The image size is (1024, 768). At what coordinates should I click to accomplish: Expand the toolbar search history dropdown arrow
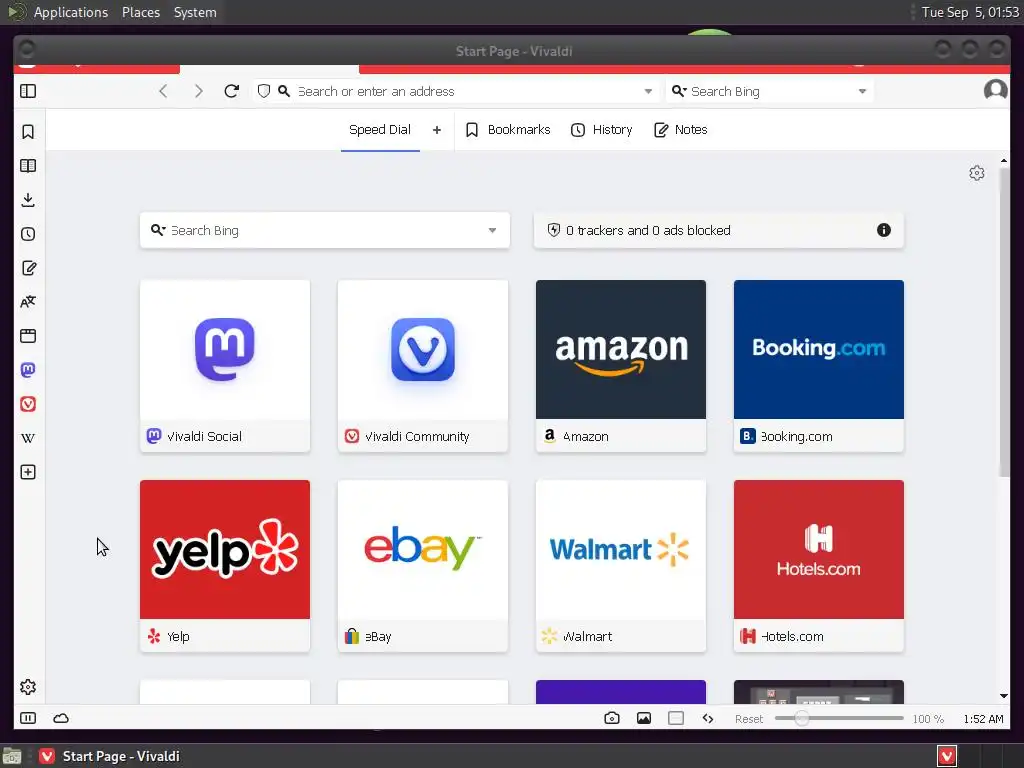pos(863,91)
